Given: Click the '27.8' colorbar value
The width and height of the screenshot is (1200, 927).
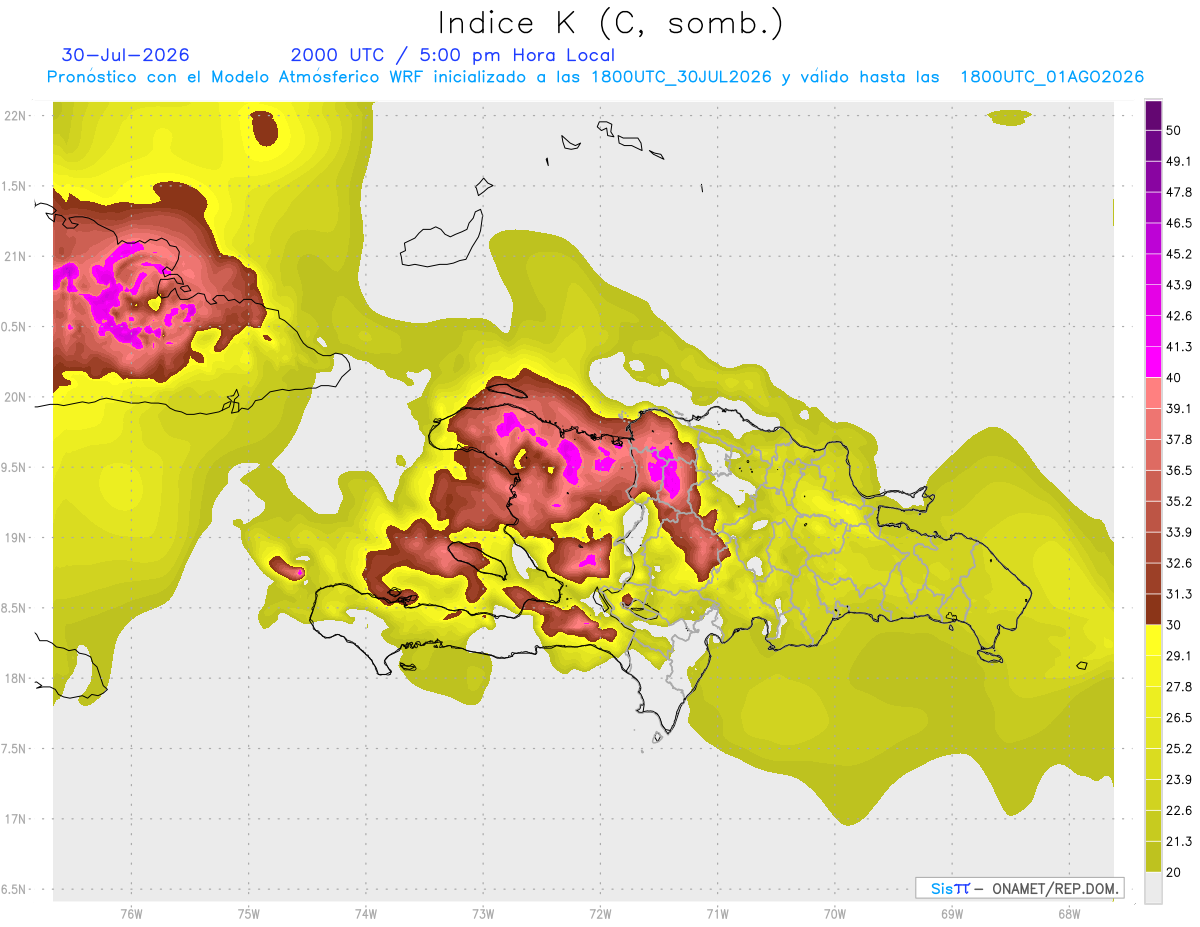Looking at the screenshot, I should [x=1179, y=687].
